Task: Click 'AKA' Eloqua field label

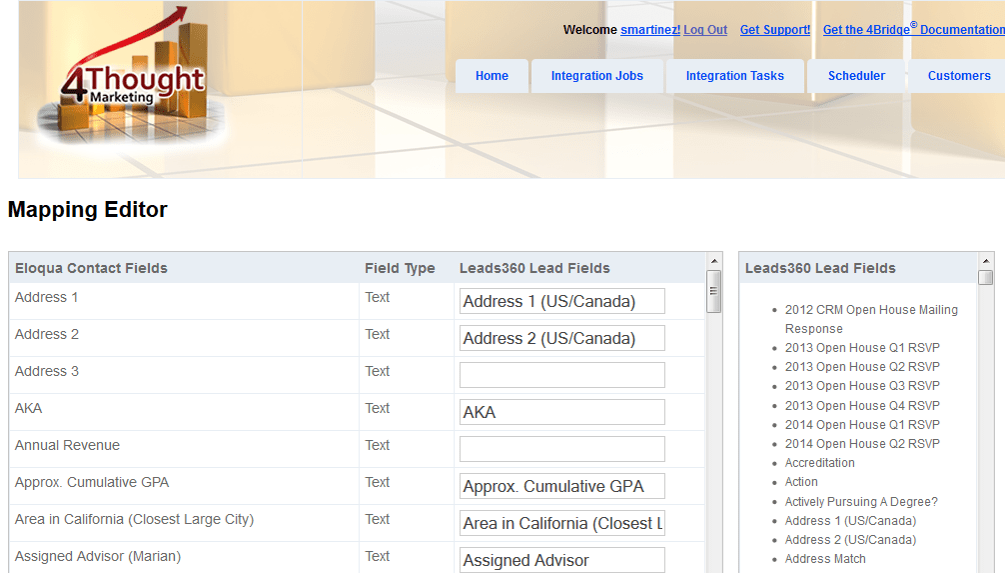Action: click(x=28, y=408)
